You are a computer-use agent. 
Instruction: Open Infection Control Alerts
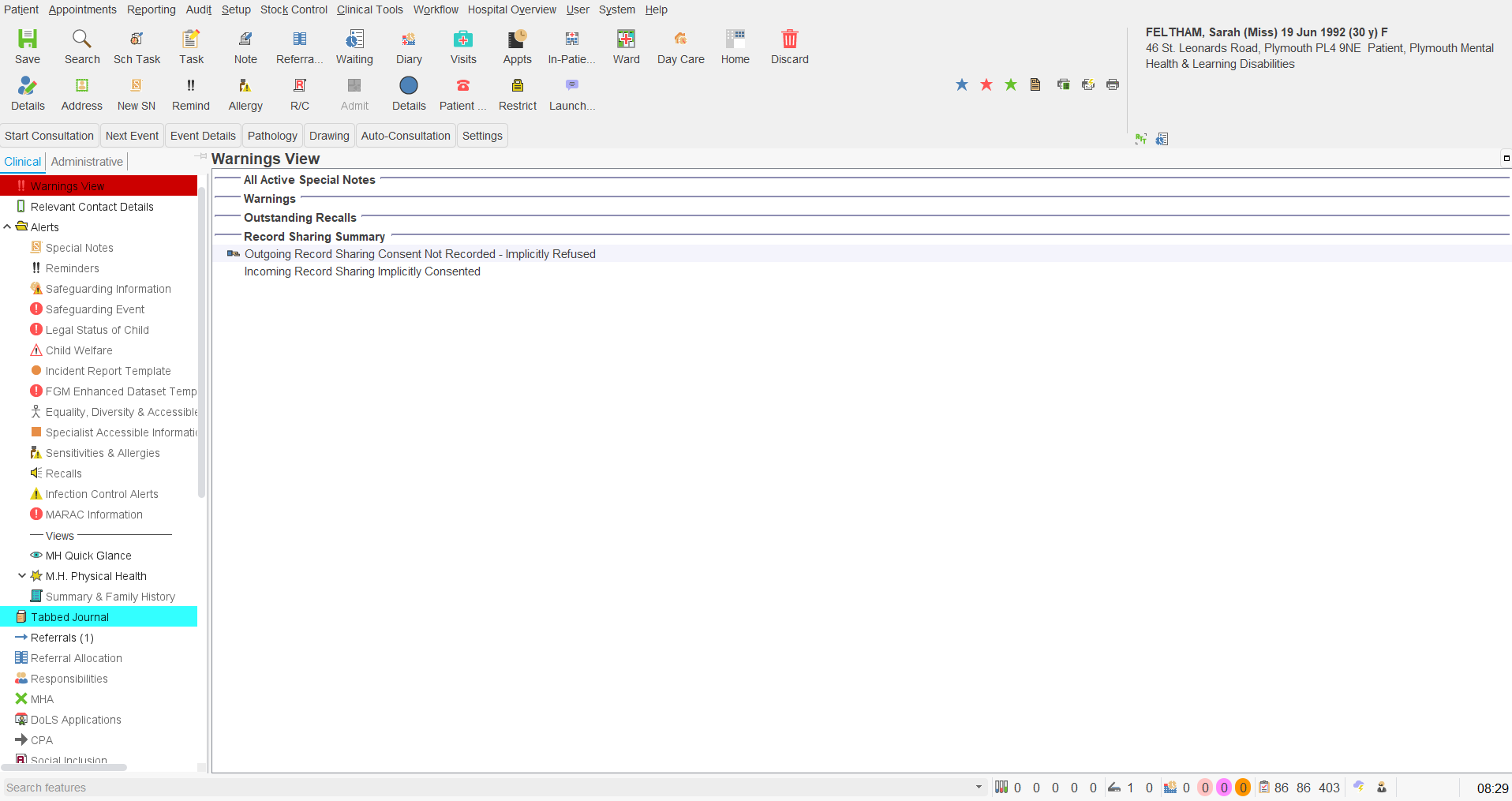tap(102, 493)
